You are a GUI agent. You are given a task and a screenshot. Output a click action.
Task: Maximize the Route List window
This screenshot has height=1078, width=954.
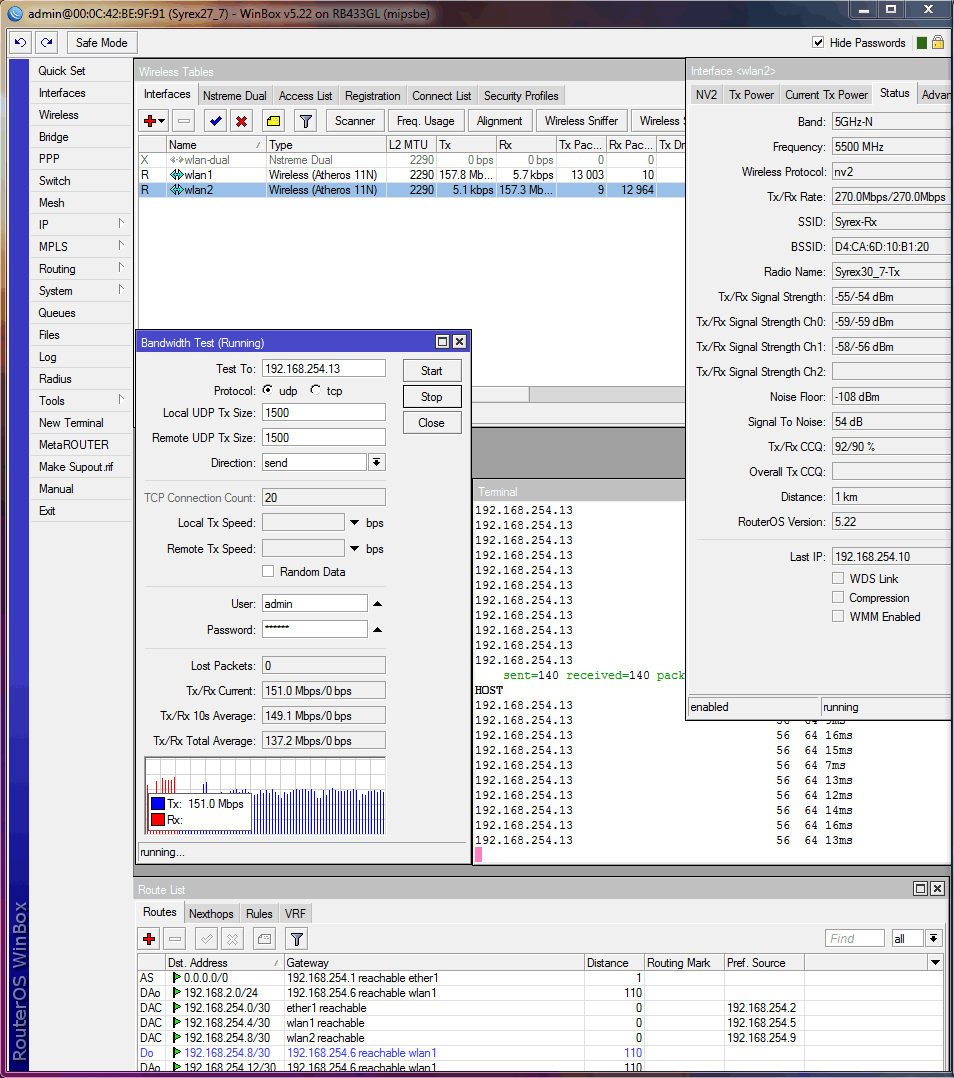click(920, 889)
